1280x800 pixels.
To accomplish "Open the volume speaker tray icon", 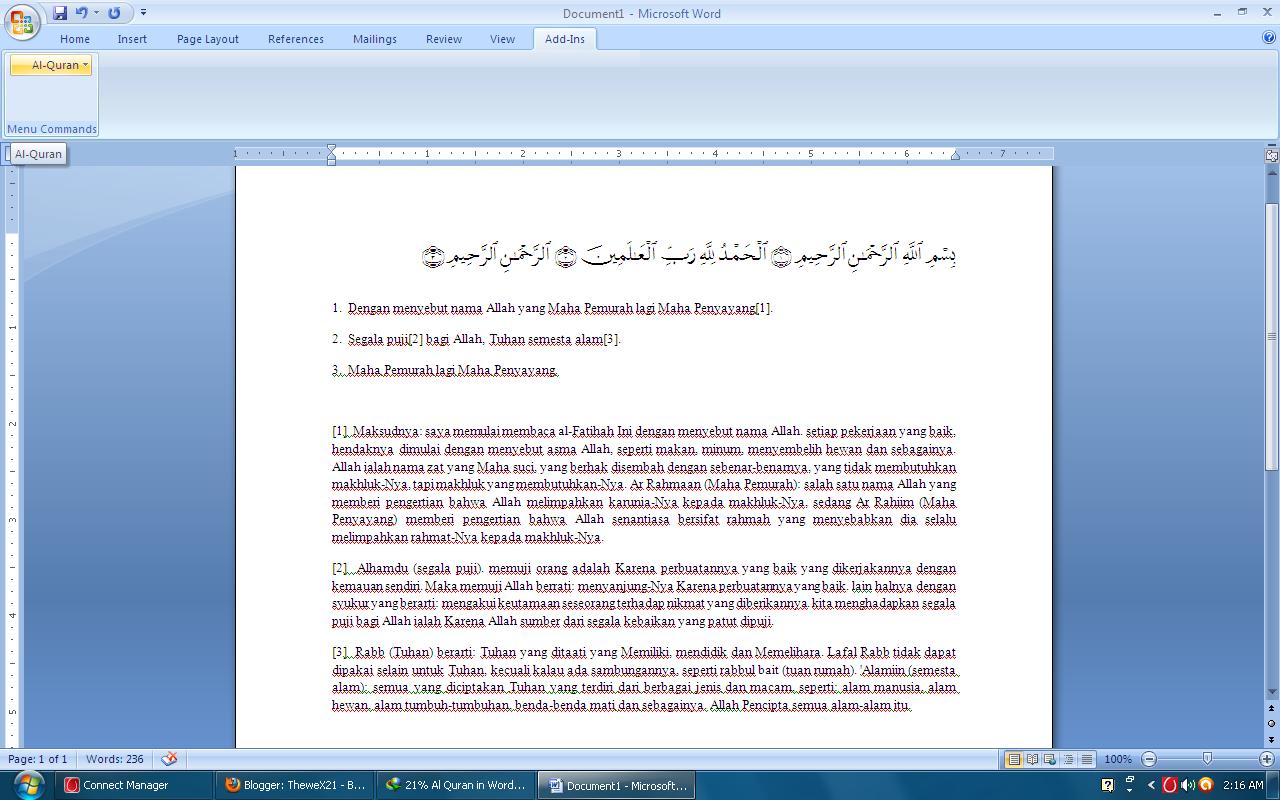I will [1188, 785].
